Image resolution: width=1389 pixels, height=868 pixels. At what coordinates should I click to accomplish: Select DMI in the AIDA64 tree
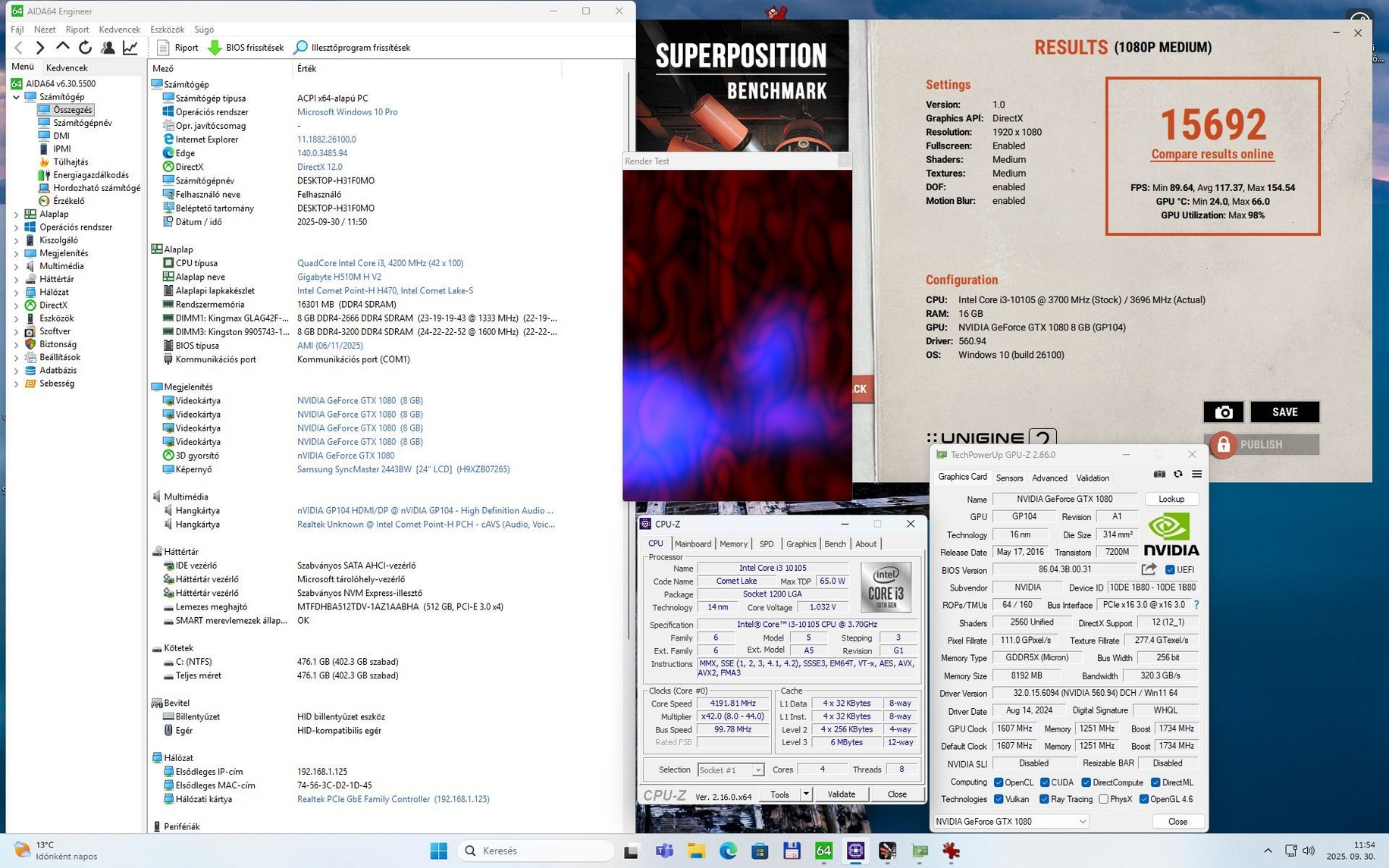[x=54, y=136]
